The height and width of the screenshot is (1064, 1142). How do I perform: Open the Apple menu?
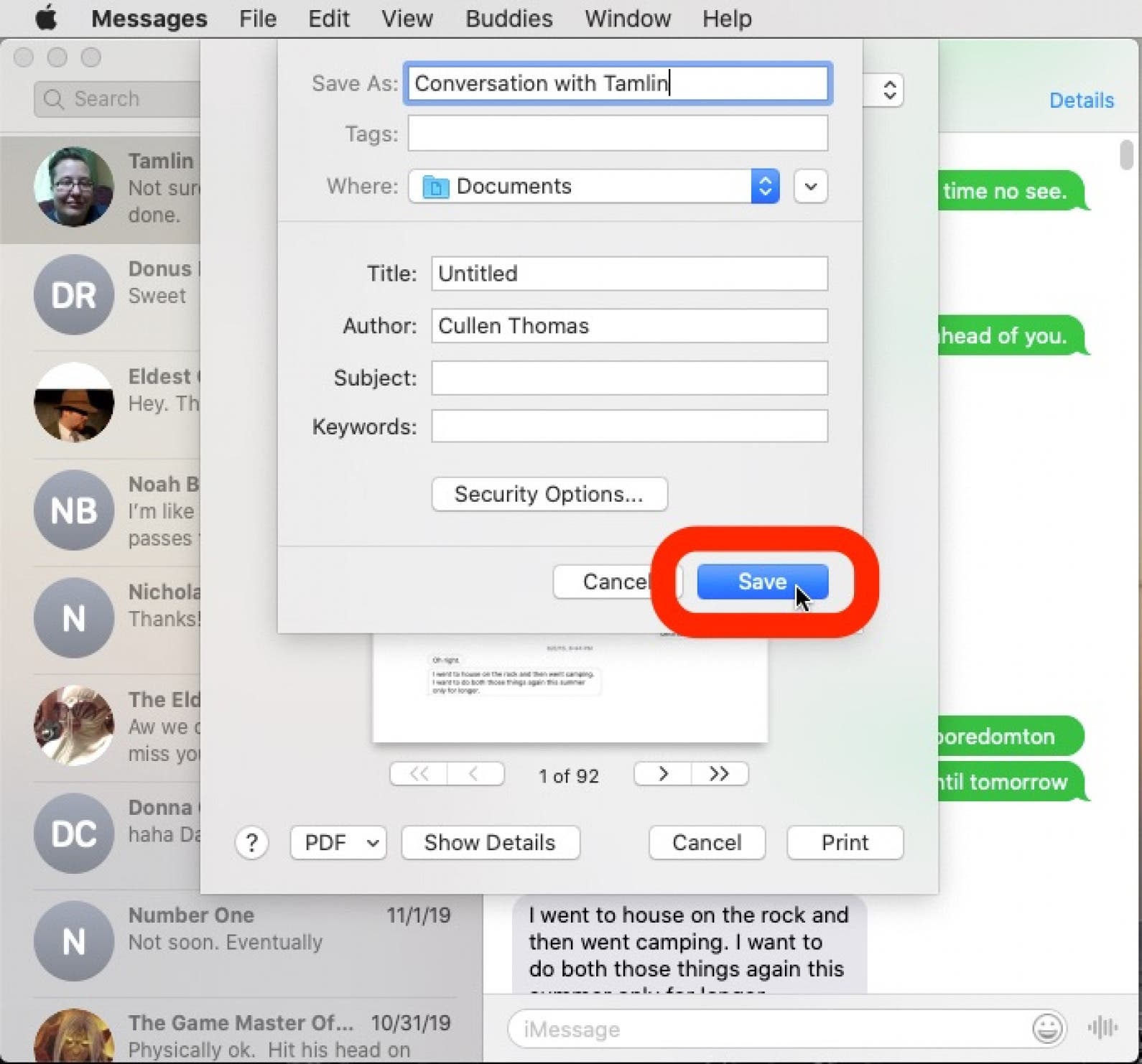(47, 17)
